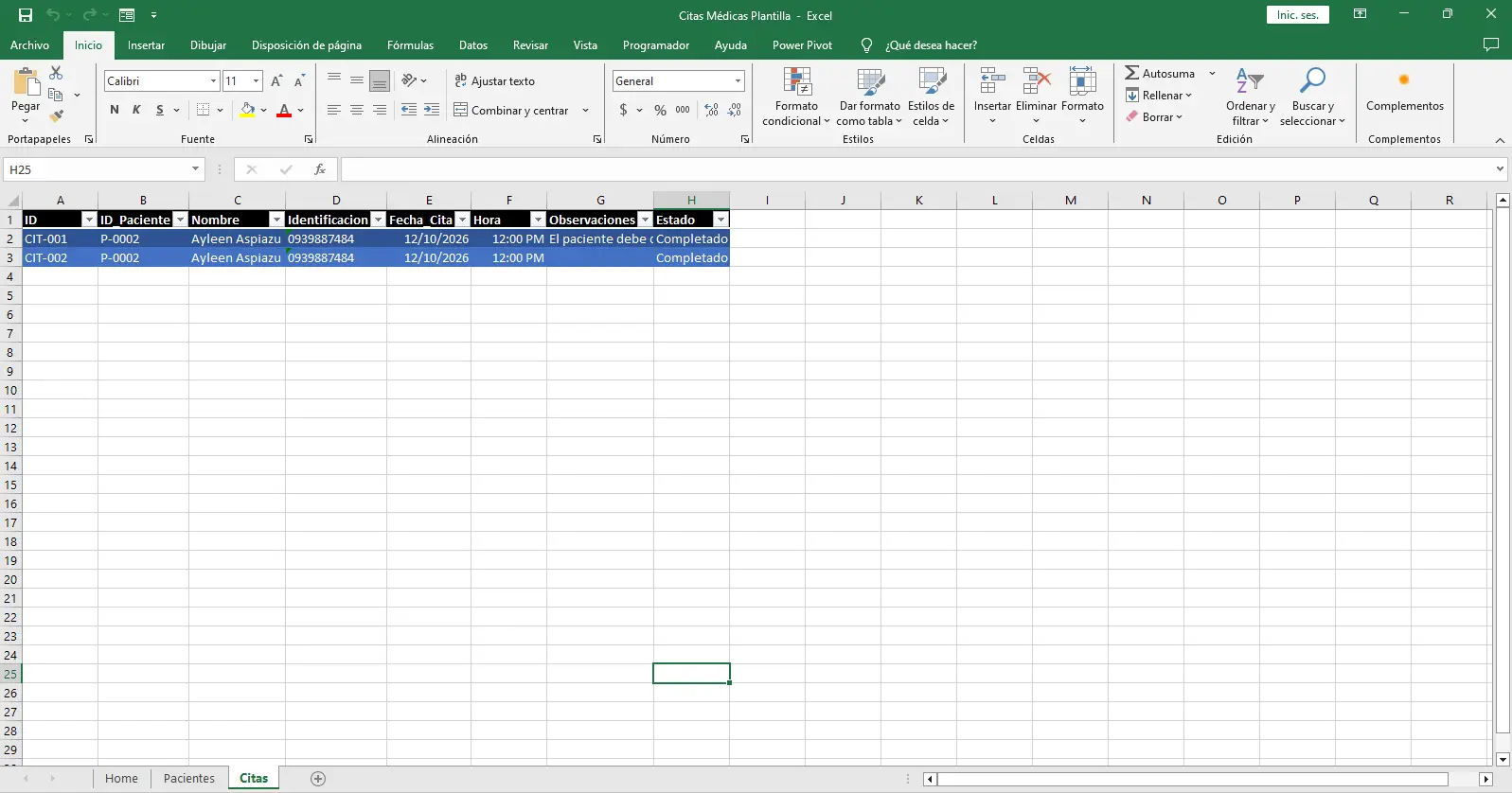Image resolution: width=1512 pixels, height=793 pixels.
Task: Click the insert function fx button
Action: [x=320, y=169]
